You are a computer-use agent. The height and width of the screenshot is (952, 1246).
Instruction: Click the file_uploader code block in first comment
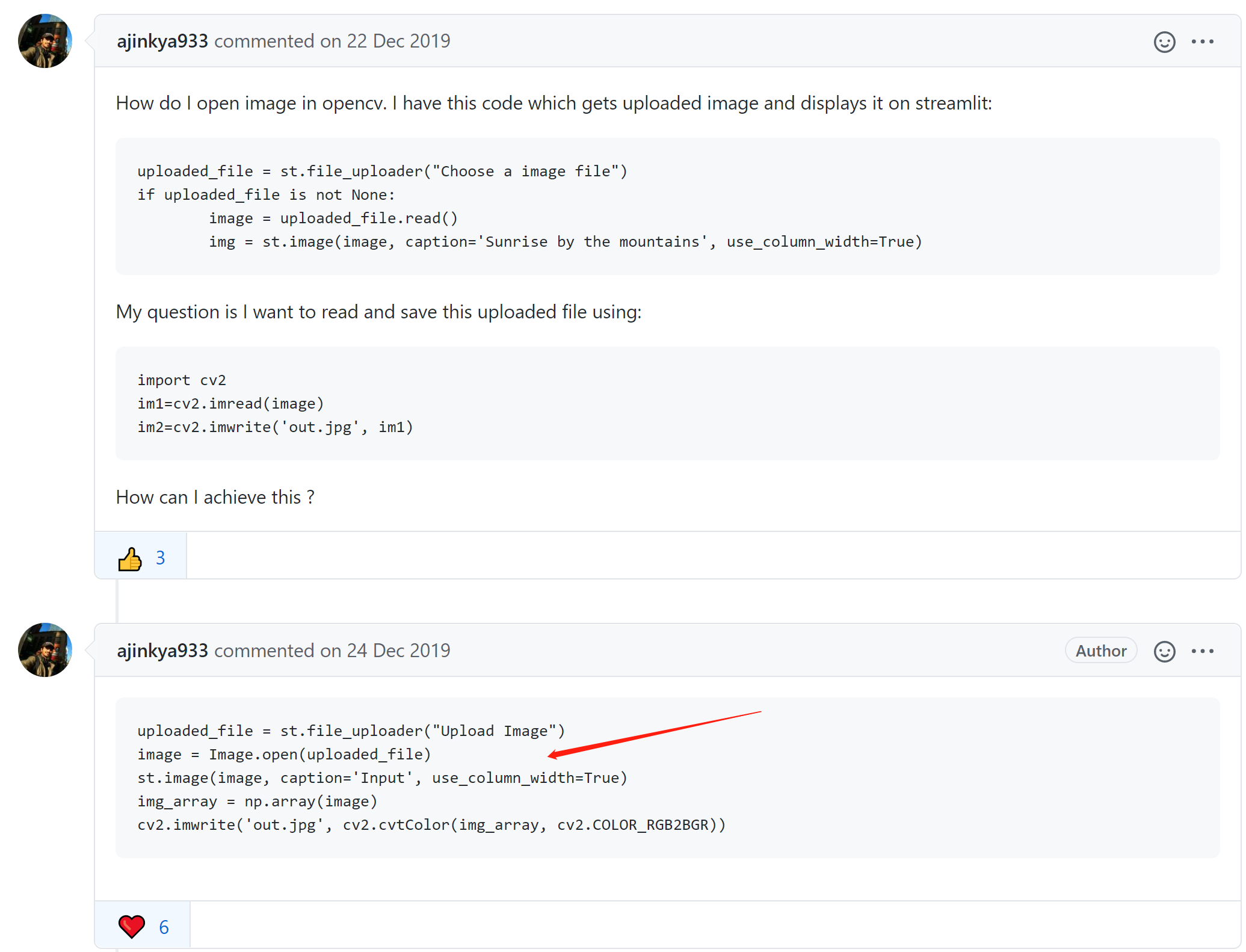(x=667, y=206)
